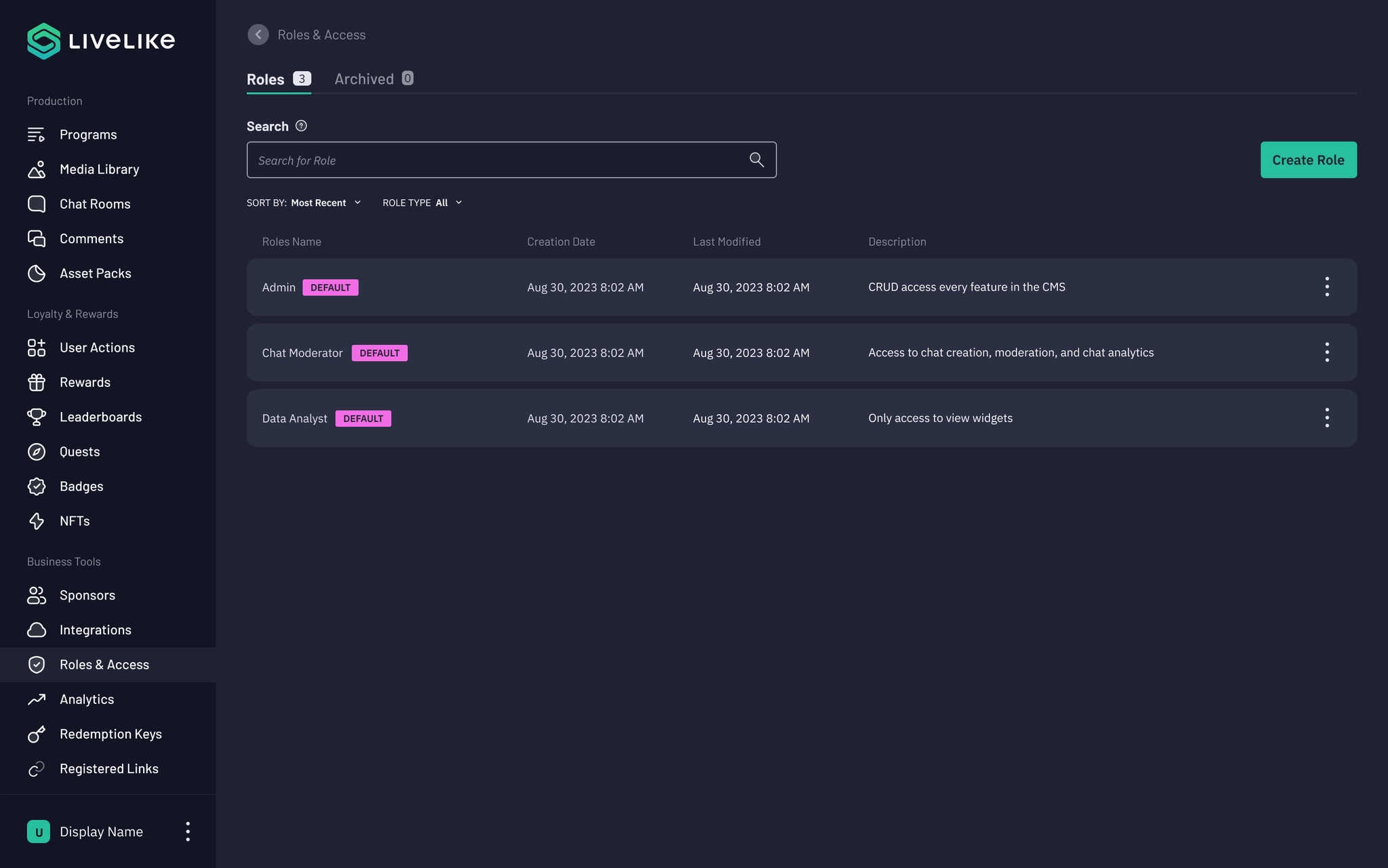This screenshot has height=868, width=1388.
Task: Open the Integrations cloud icon
Action: tap(37, 630)
